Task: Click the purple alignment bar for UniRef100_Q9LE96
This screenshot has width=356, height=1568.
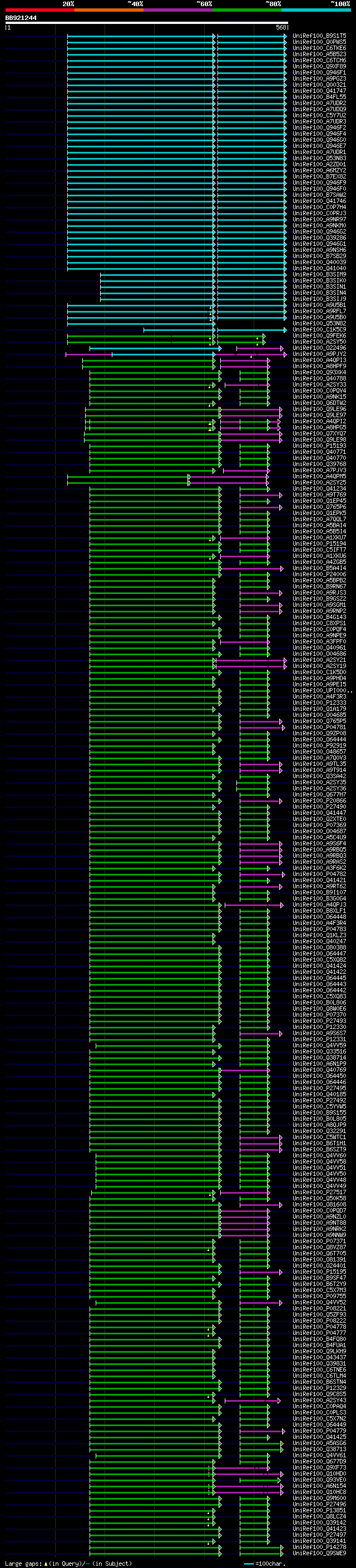Action: [251, 409]
